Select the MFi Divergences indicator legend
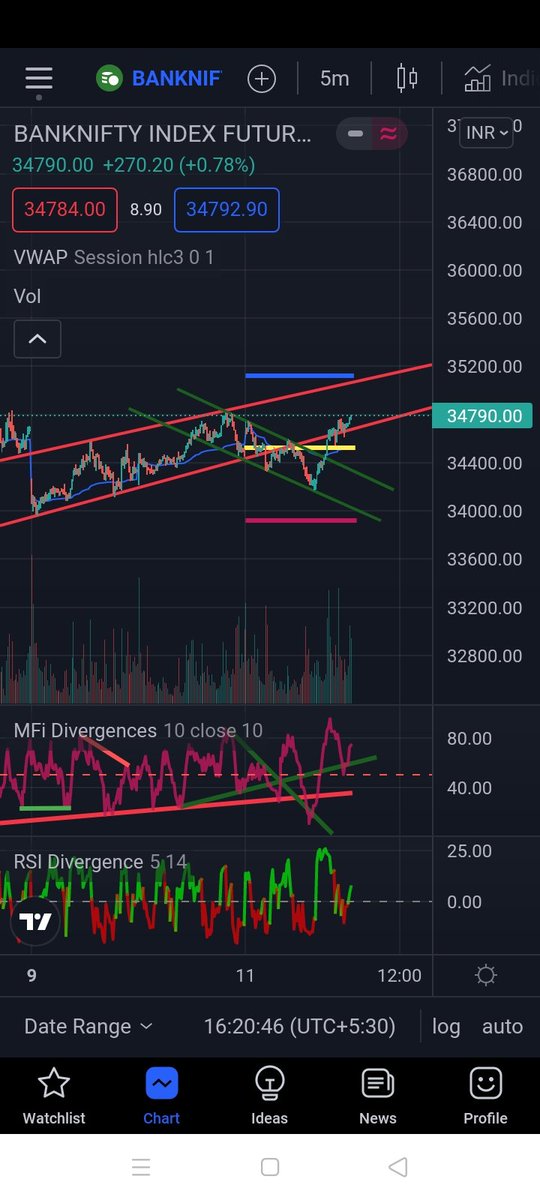Viewport: 540px width, 1200px height. (138, 731)
